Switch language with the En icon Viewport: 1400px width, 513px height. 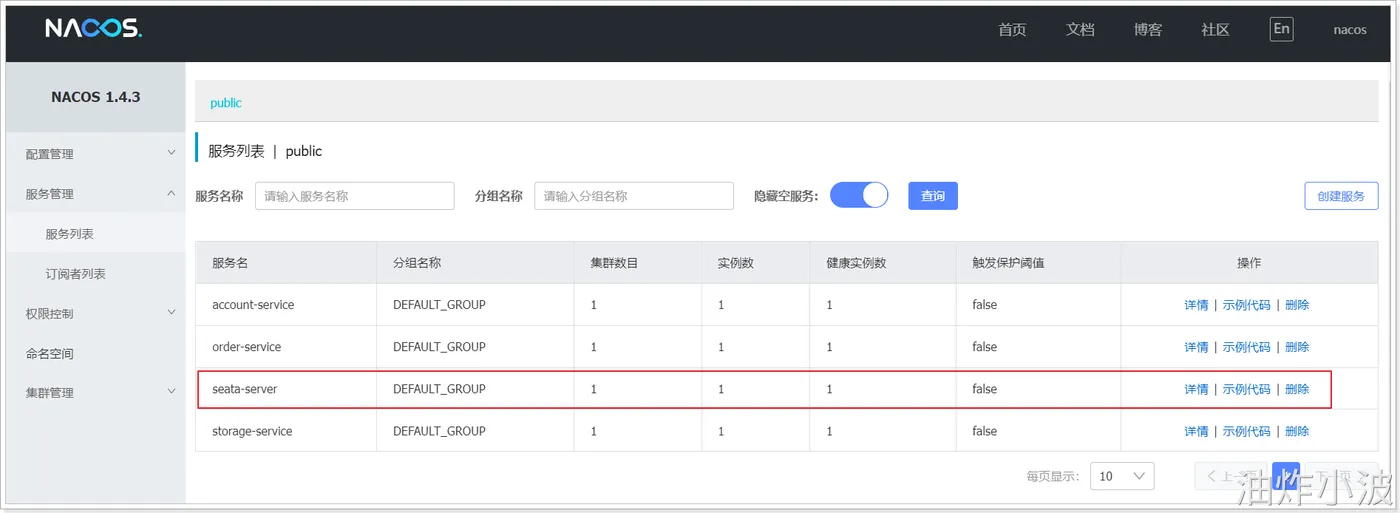pyautogui.click(x=1281, y=29)
